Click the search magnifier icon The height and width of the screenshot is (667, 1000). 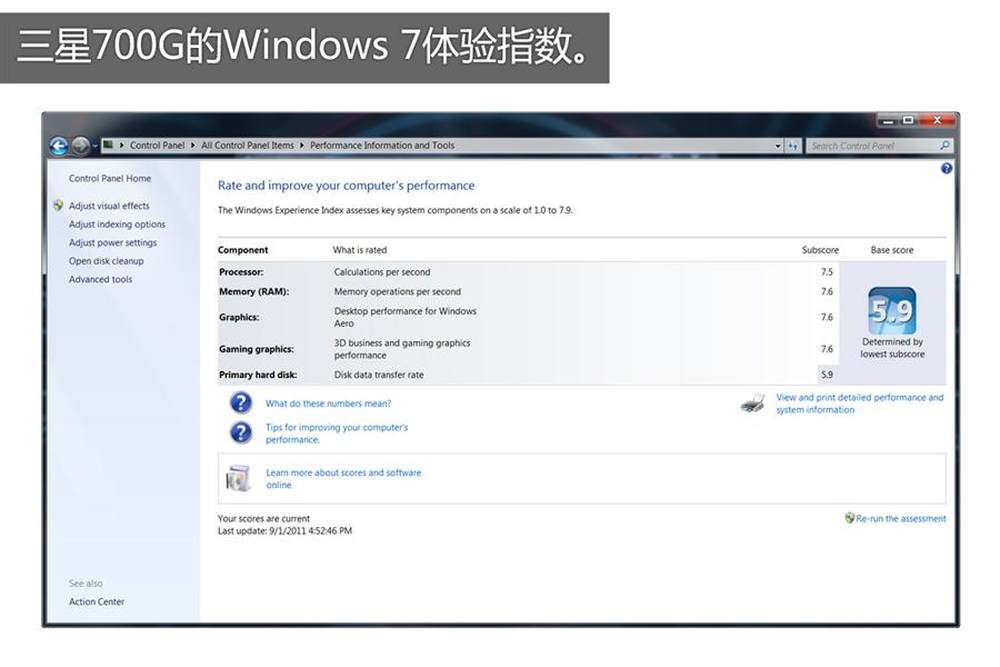tap(945, 146)
